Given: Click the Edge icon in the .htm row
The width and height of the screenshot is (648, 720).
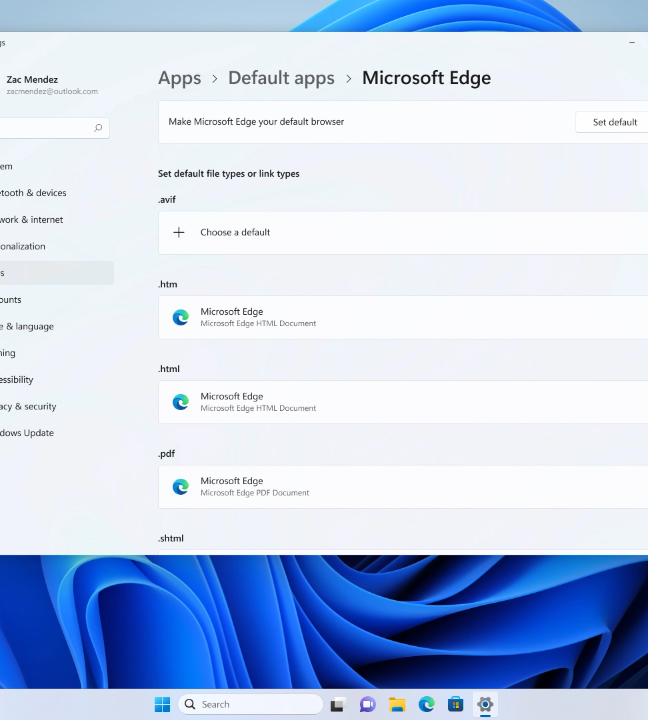Looking at the screenshot, I should tap(180, 317).
